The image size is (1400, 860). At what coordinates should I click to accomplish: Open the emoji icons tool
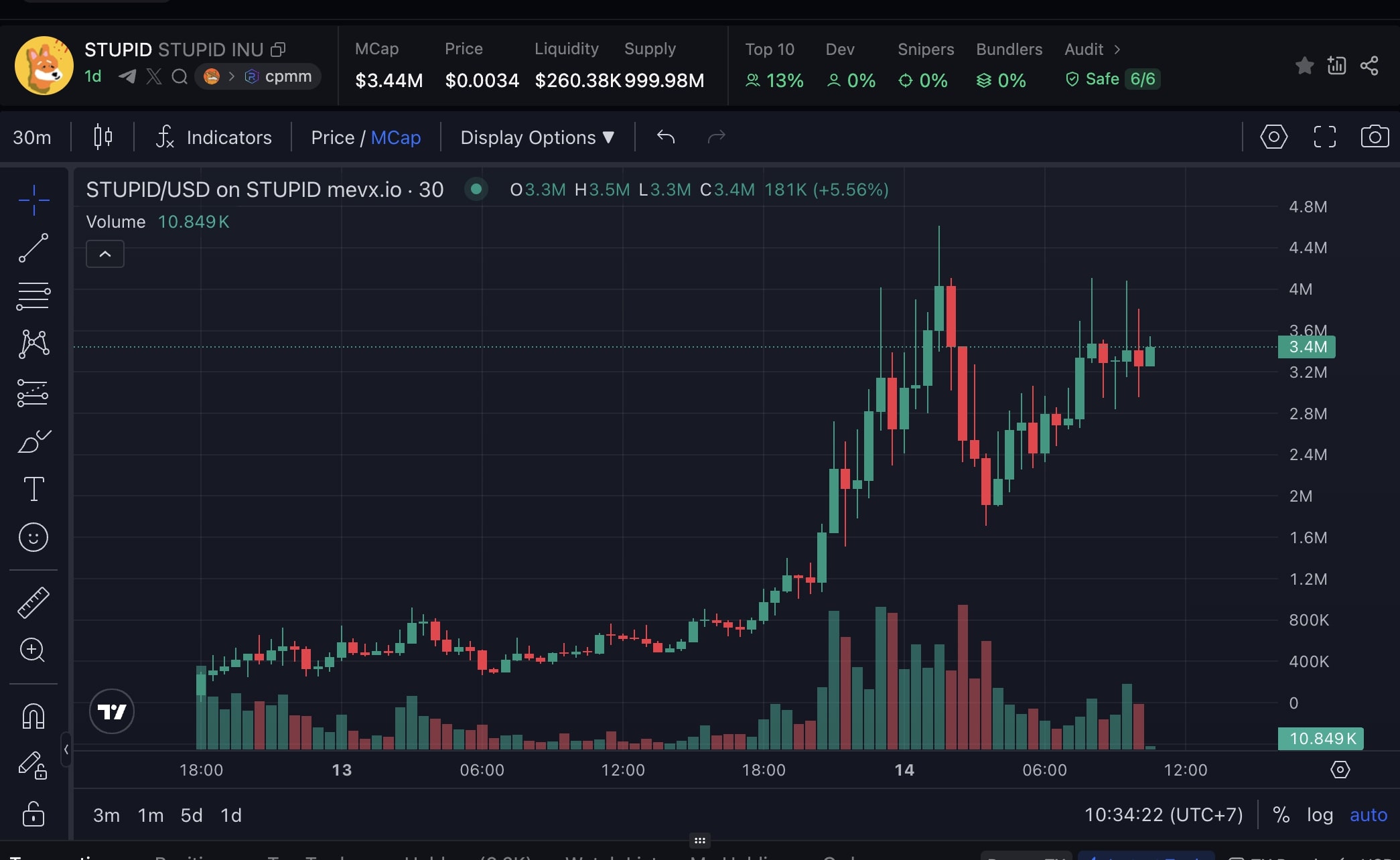click(x=33, y=537)
